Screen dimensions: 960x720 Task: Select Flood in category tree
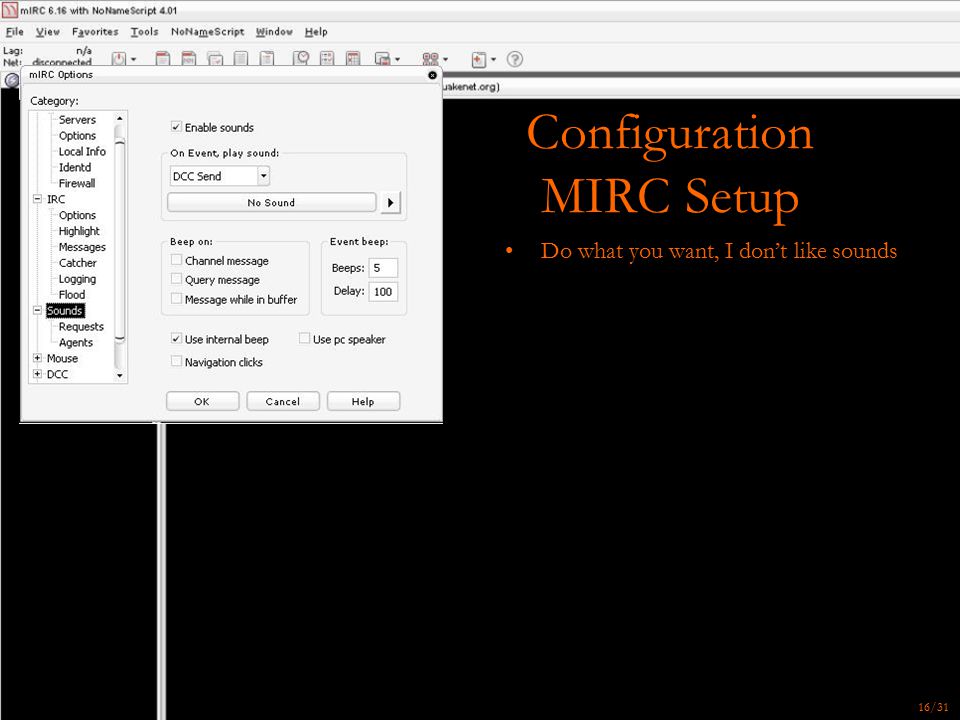[72, 294]
